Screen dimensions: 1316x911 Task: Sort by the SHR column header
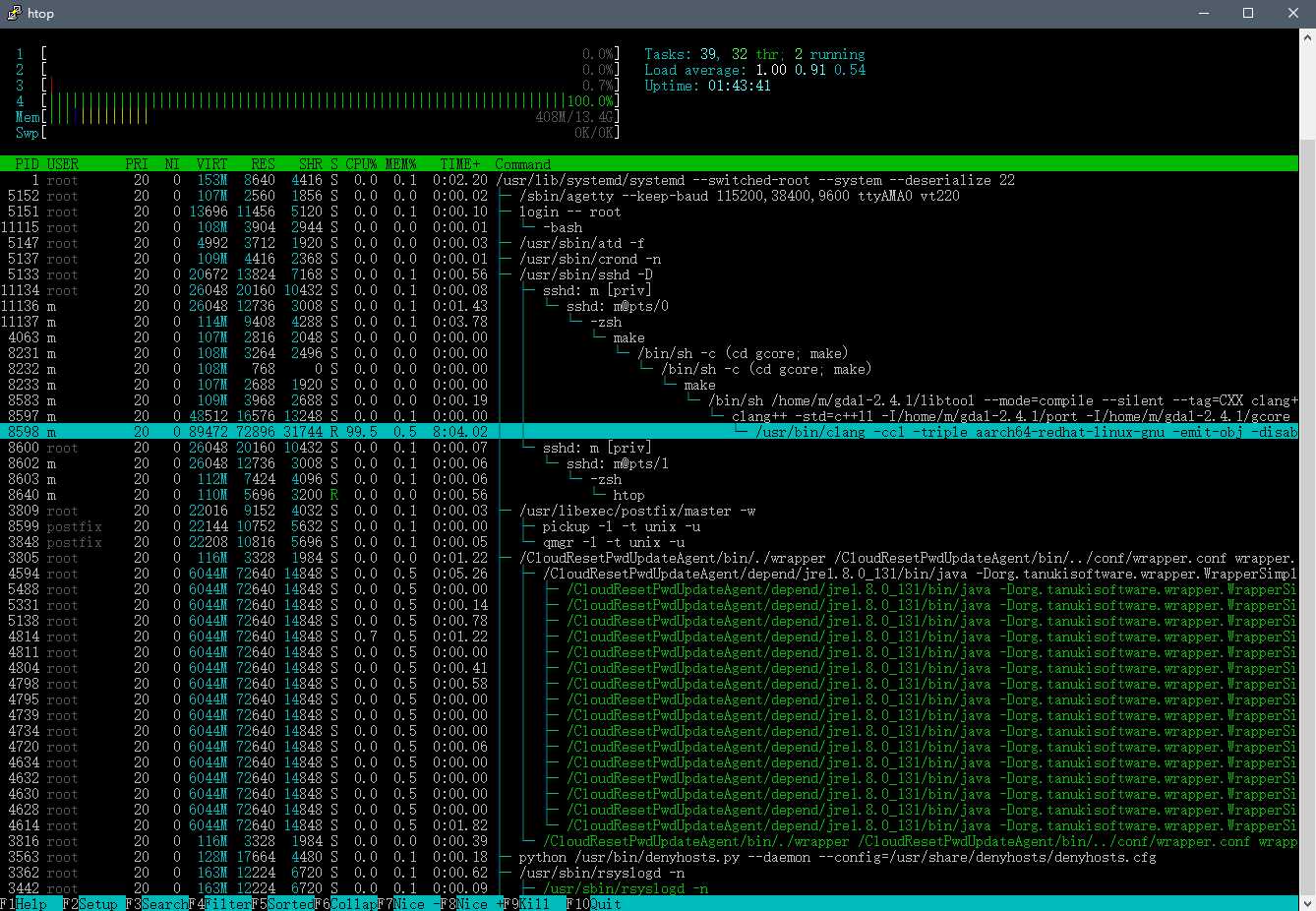pos(311,164)
